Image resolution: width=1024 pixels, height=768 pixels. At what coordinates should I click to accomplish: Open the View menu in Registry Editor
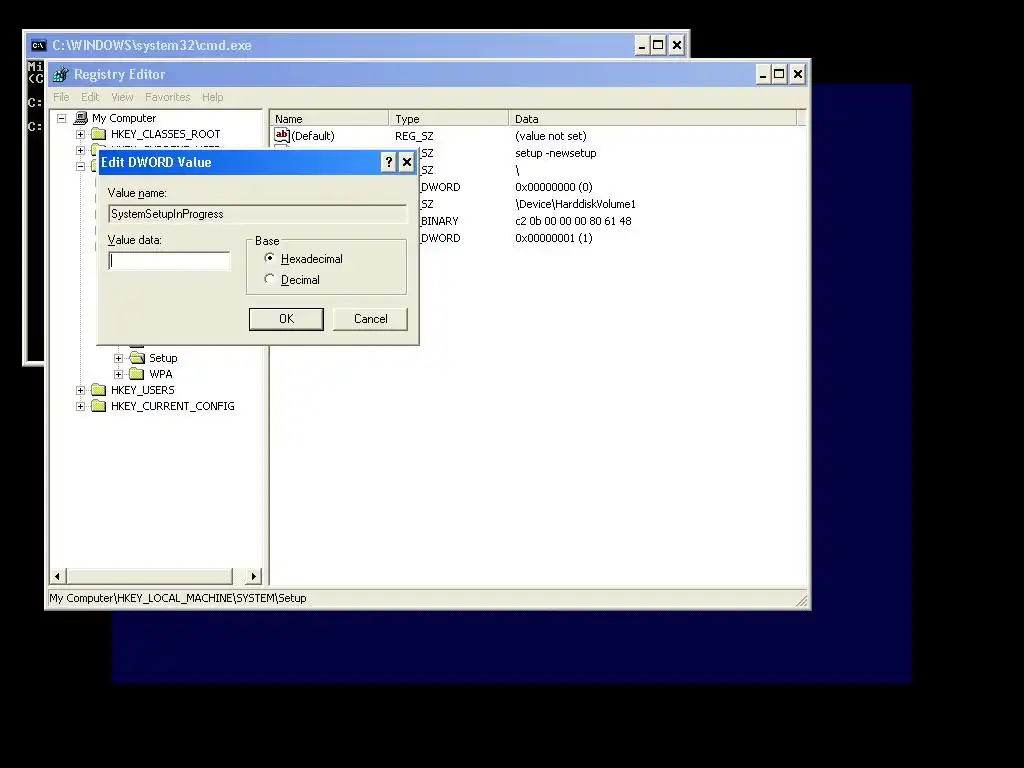122,97
